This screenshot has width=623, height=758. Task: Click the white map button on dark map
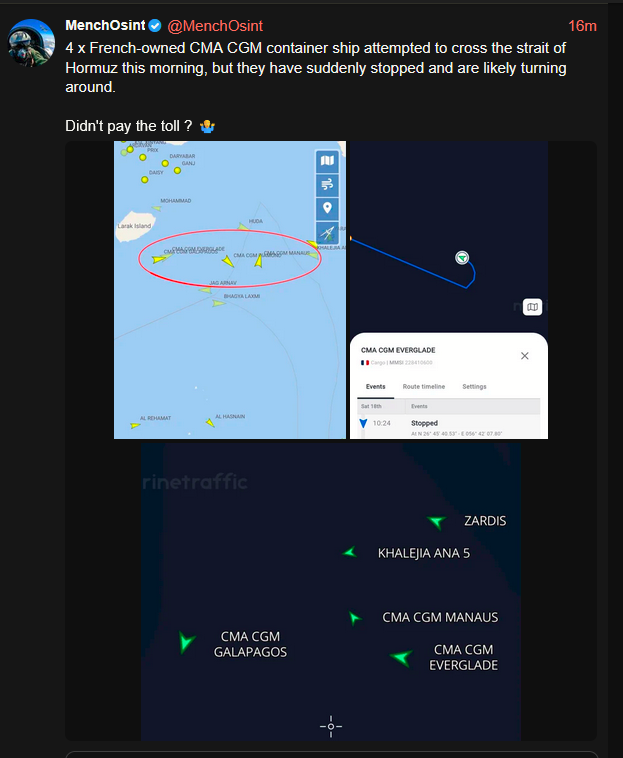(x=532, y=306)
